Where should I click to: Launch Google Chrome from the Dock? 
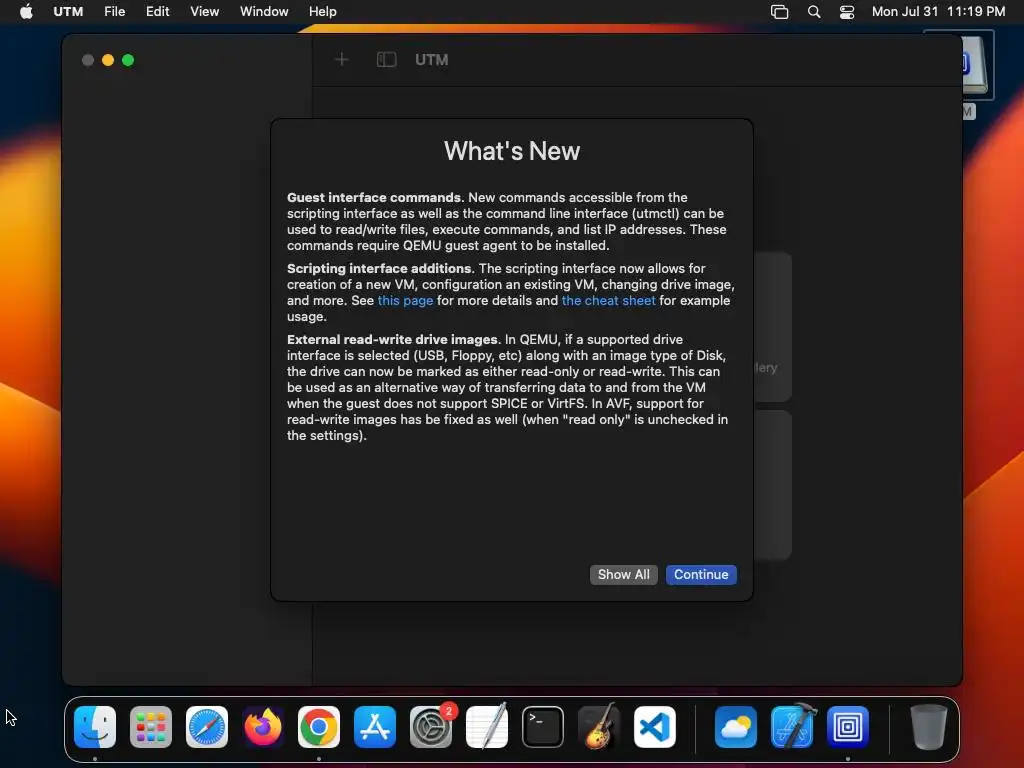[x=319, y=726]
